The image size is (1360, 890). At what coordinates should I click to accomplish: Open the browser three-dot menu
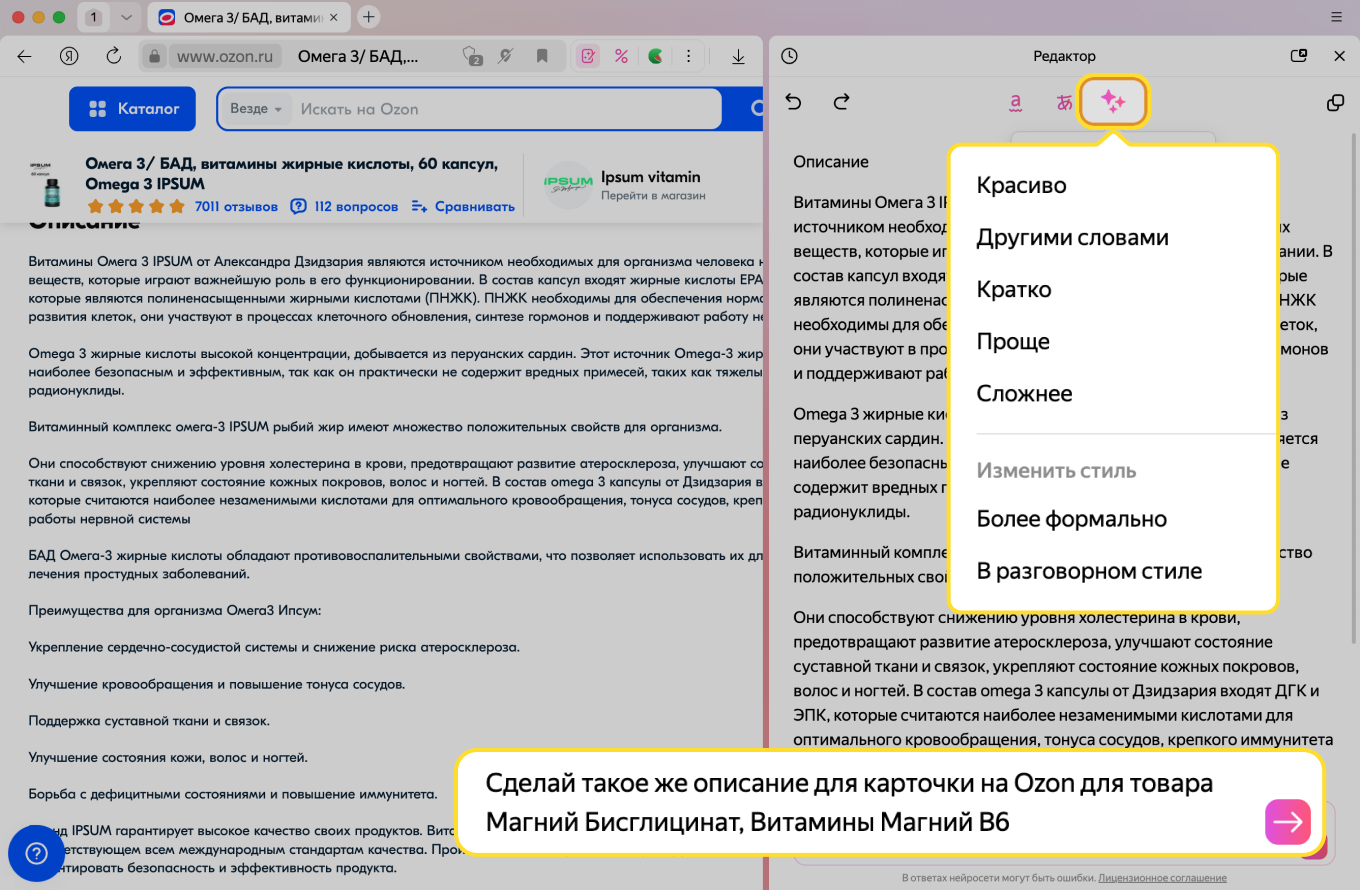(689, 56)
